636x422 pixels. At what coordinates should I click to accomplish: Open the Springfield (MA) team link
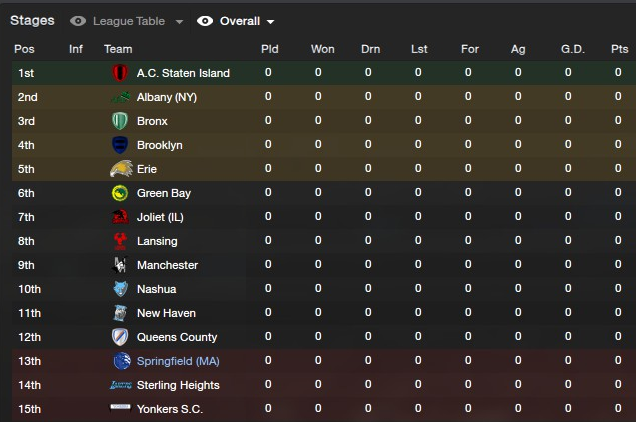pyautogui.click(x=178, y=361)
